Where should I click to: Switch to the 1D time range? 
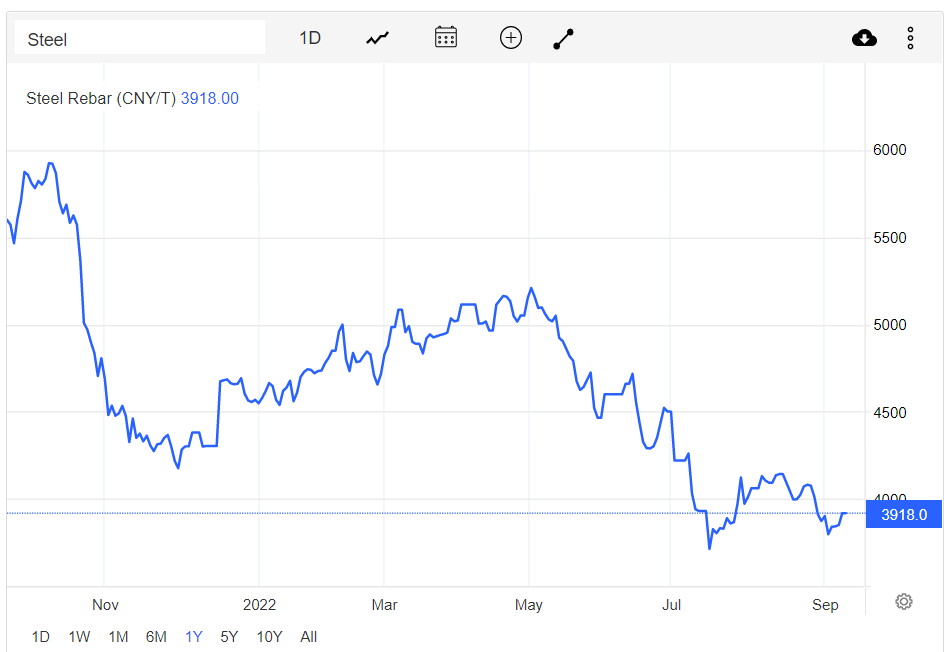pos(41,637)
